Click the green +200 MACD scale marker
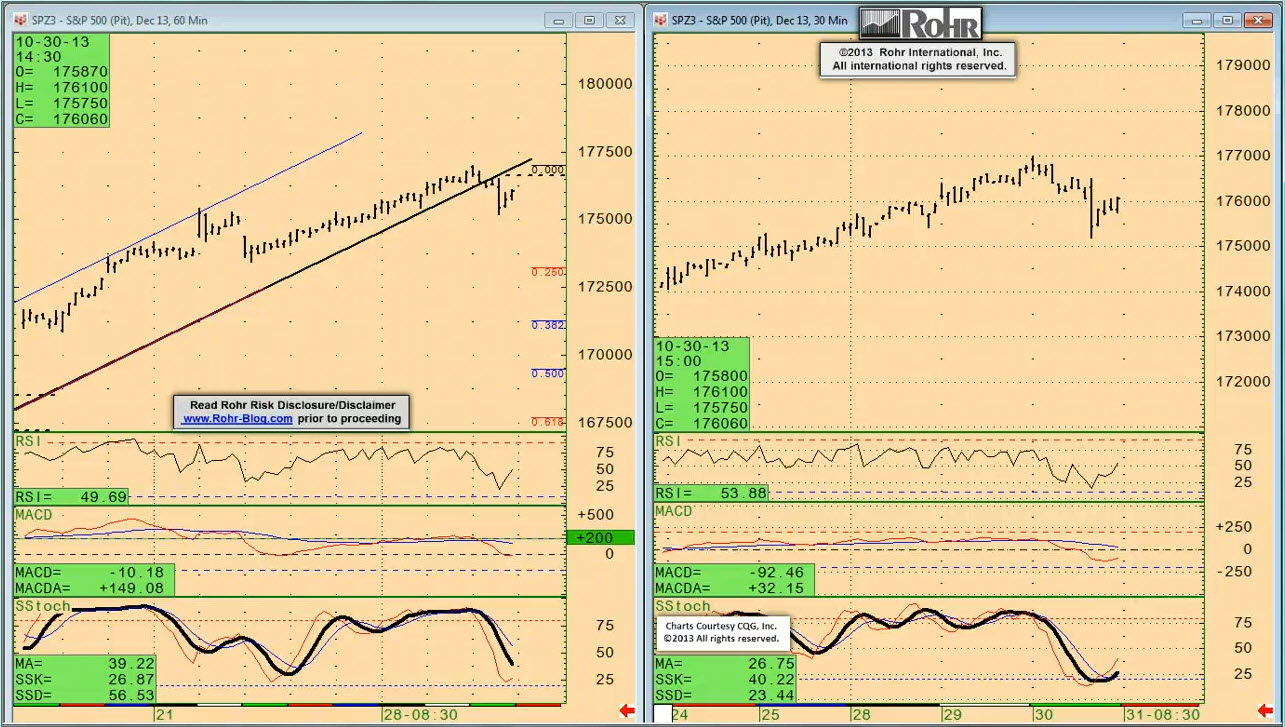This screenshot has height=727, width=1285. click(600, 538)
